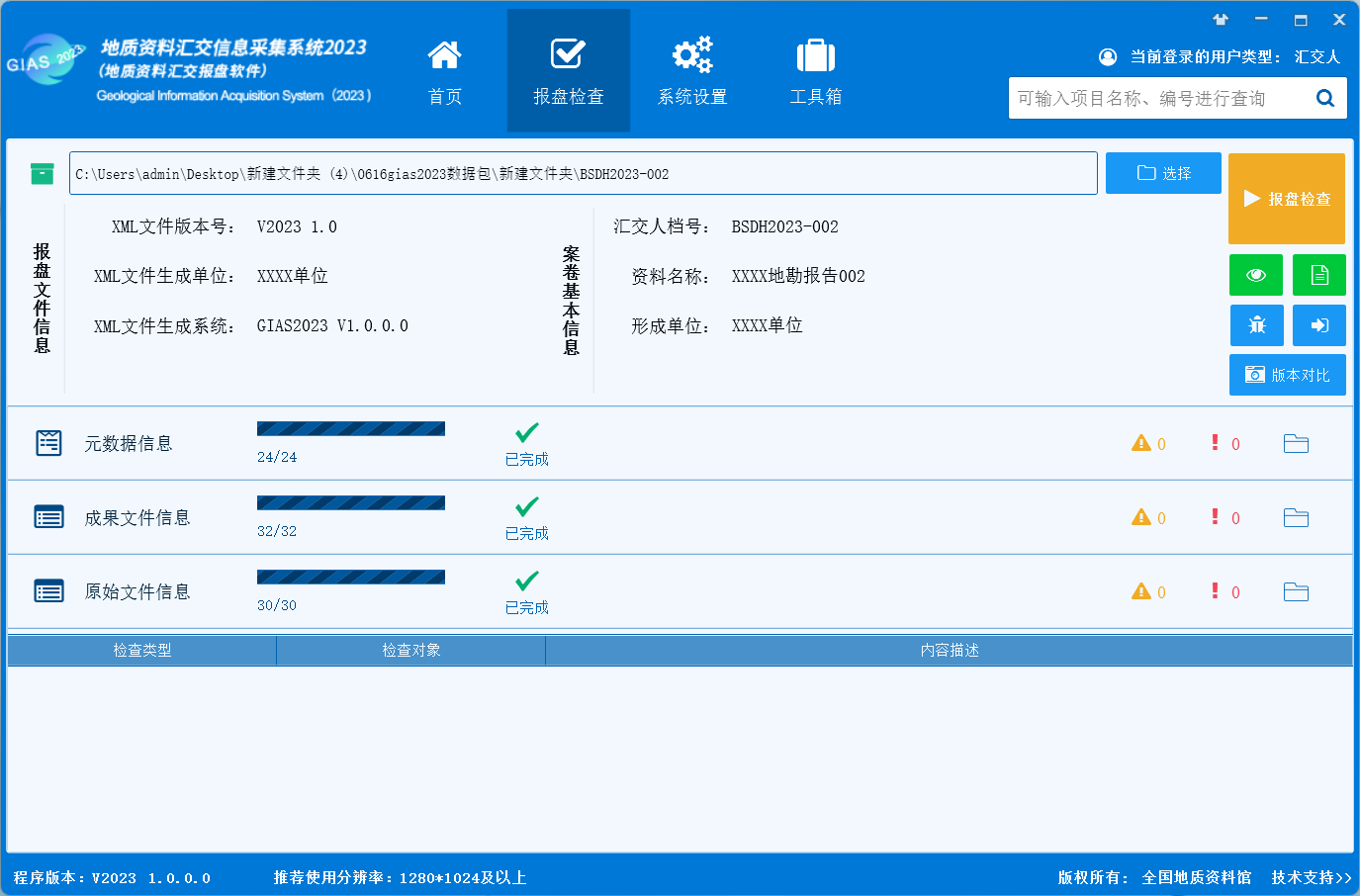Click warning icon in 元数据信息 row
This screenshot has width=1360, height=896.
pyautogui.click(x=1141, y=443)
